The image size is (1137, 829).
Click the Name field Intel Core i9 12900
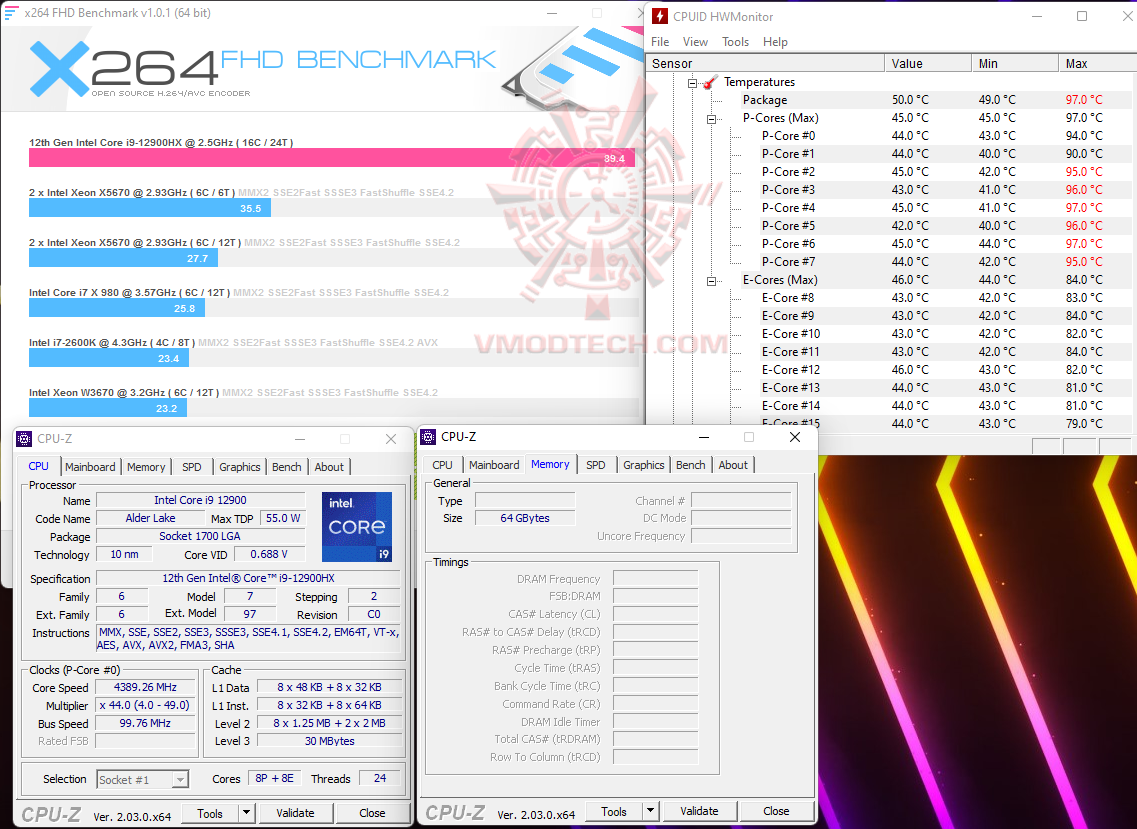click(200, 500)
